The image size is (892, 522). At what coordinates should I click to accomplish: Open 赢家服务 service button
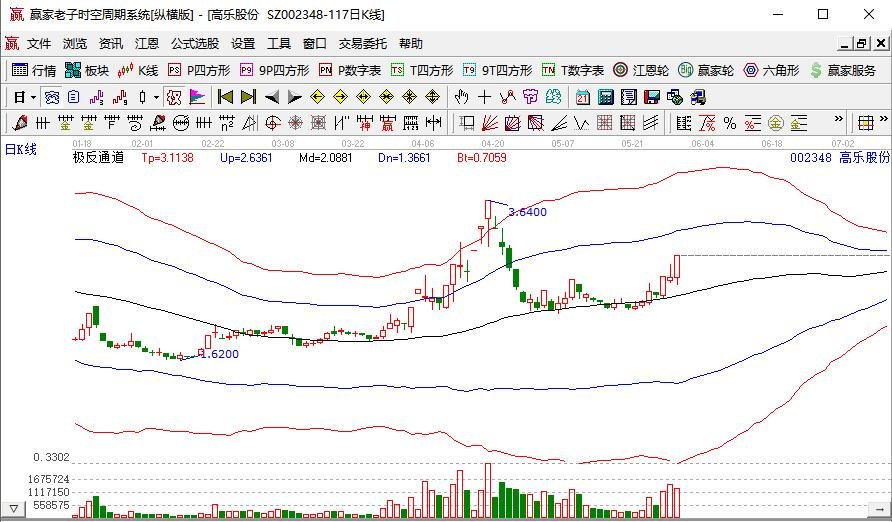point(842,70)
